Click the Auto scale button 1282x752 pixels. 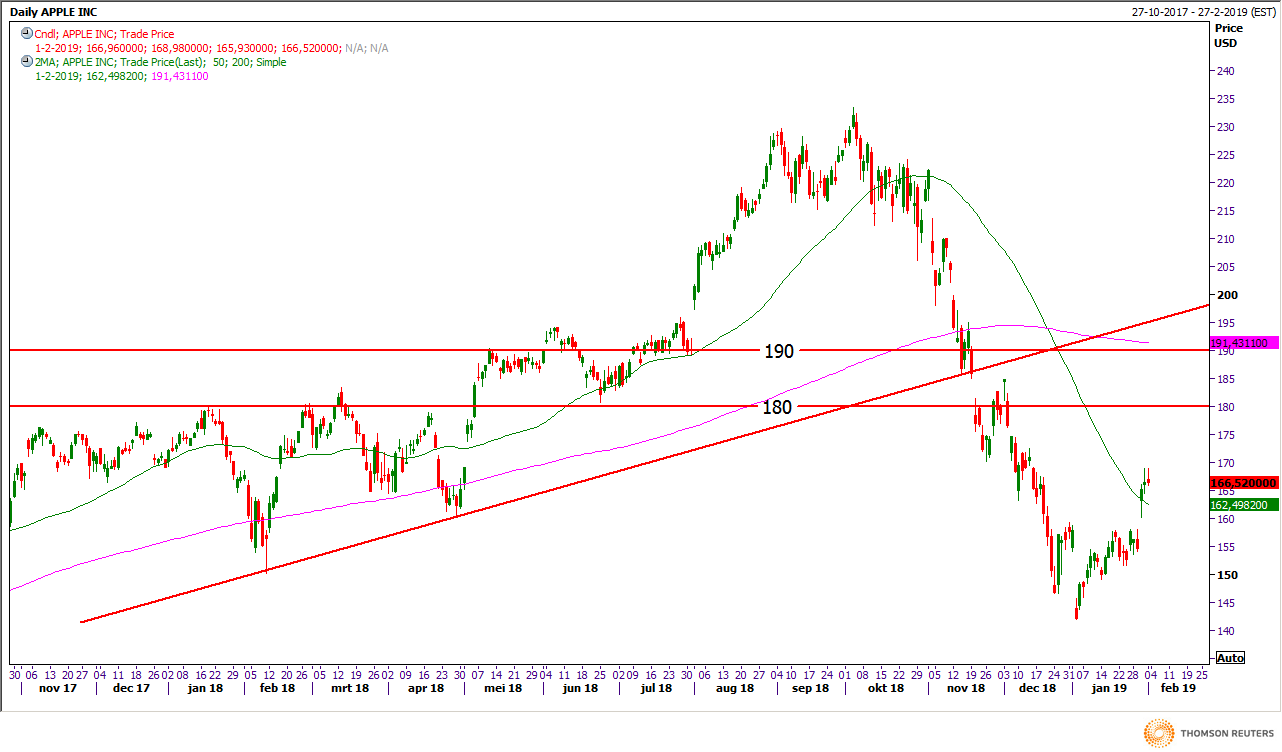coord(1229,658)
